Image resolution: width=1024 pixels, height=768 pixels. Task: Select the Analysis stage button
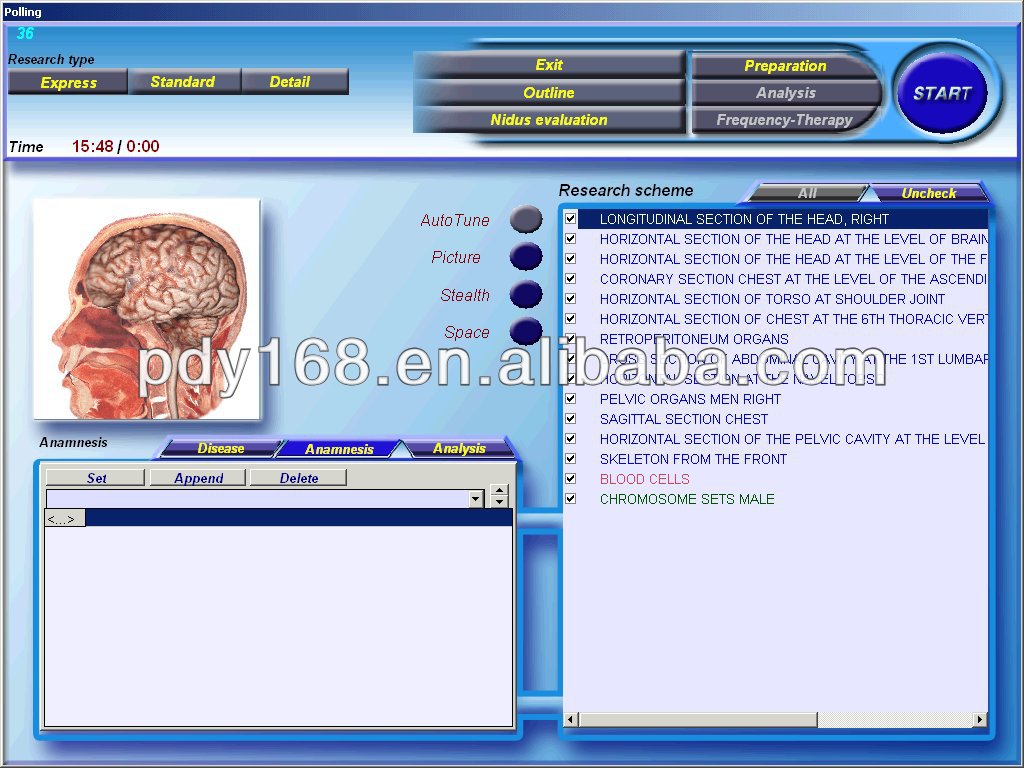coord(785,93)
